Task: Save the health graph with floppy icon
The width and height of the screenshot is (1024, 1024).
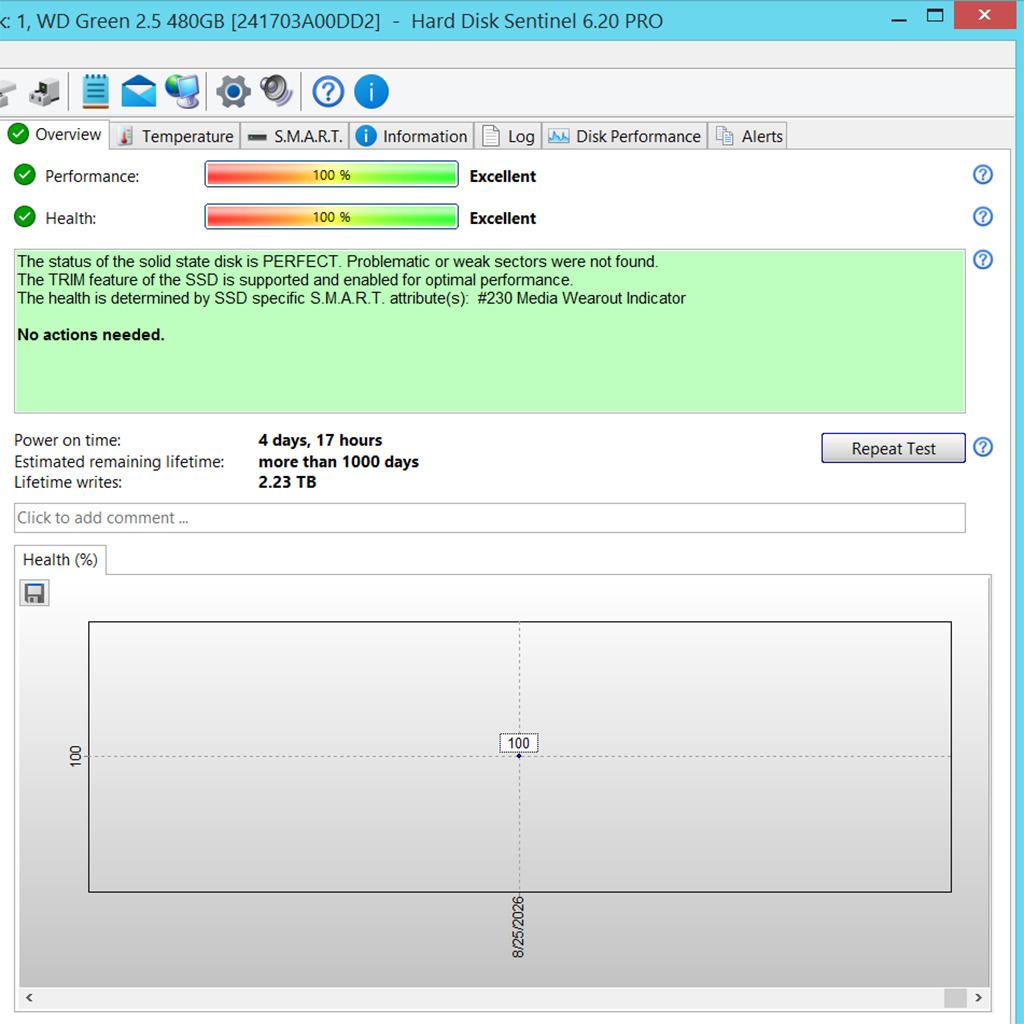Action: click(x=34, y=593)
